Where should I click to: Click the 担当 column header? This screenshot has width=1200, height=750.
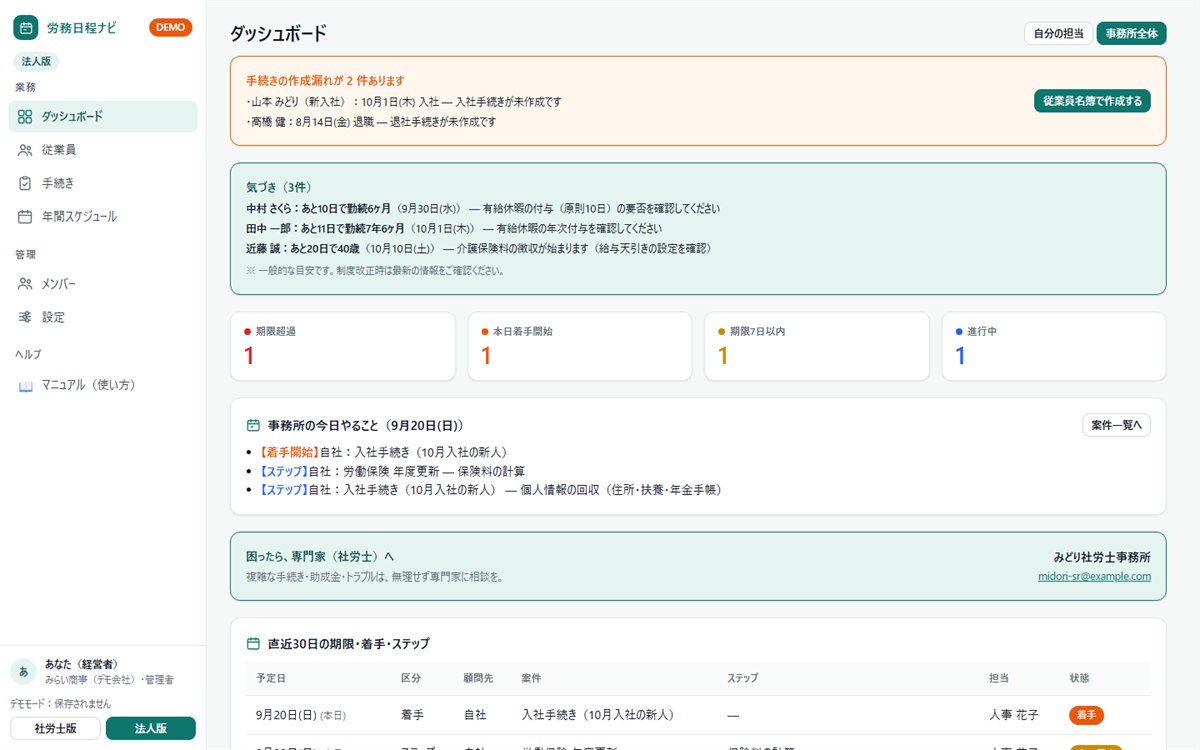pyautogui.click(x=999, y=678)
